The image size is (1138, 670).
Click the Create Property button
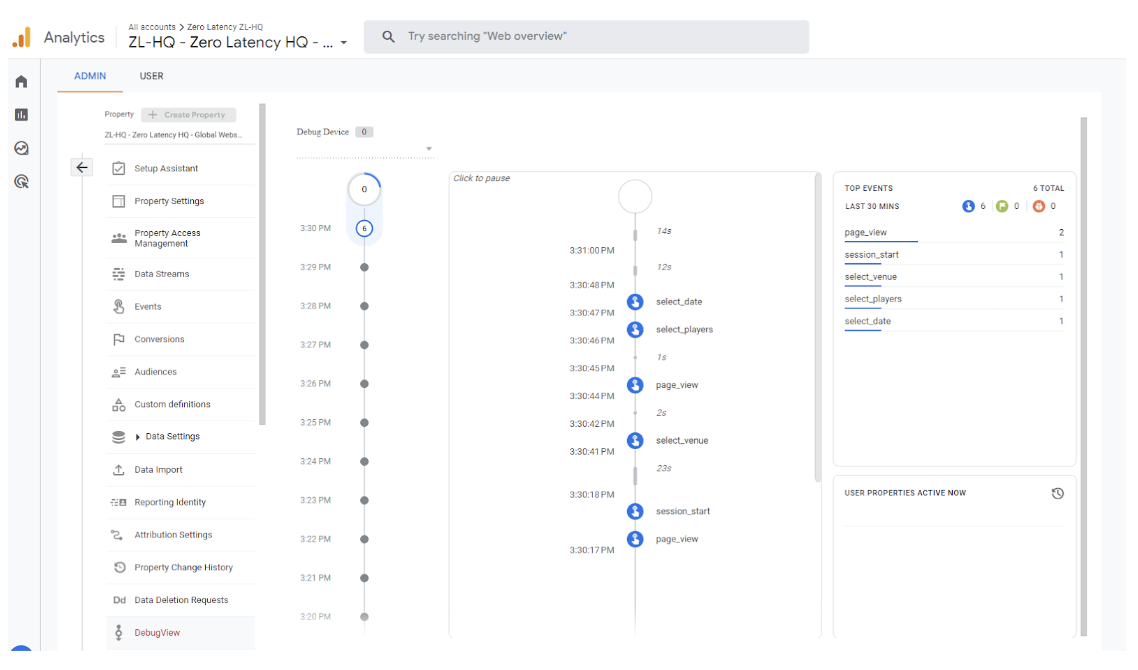pyautogui.click(x=188, y=115)
